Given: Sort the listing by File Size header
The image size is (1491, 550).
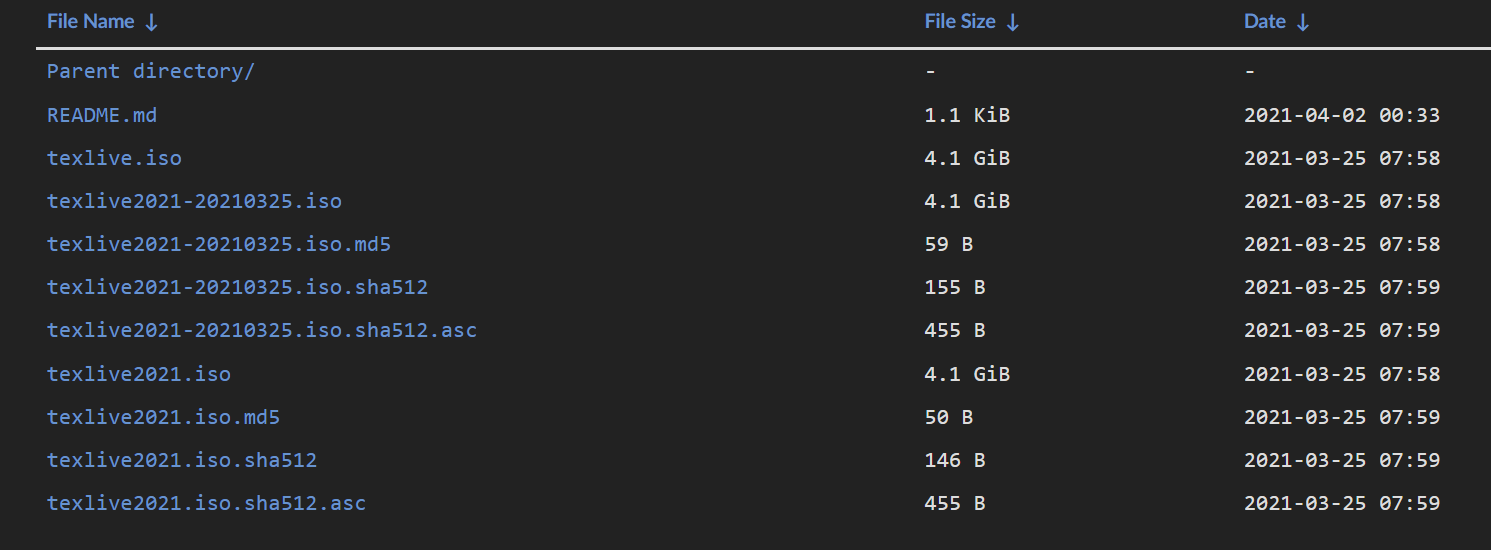Looking at the screenshot, I should [x=960, y=22].
